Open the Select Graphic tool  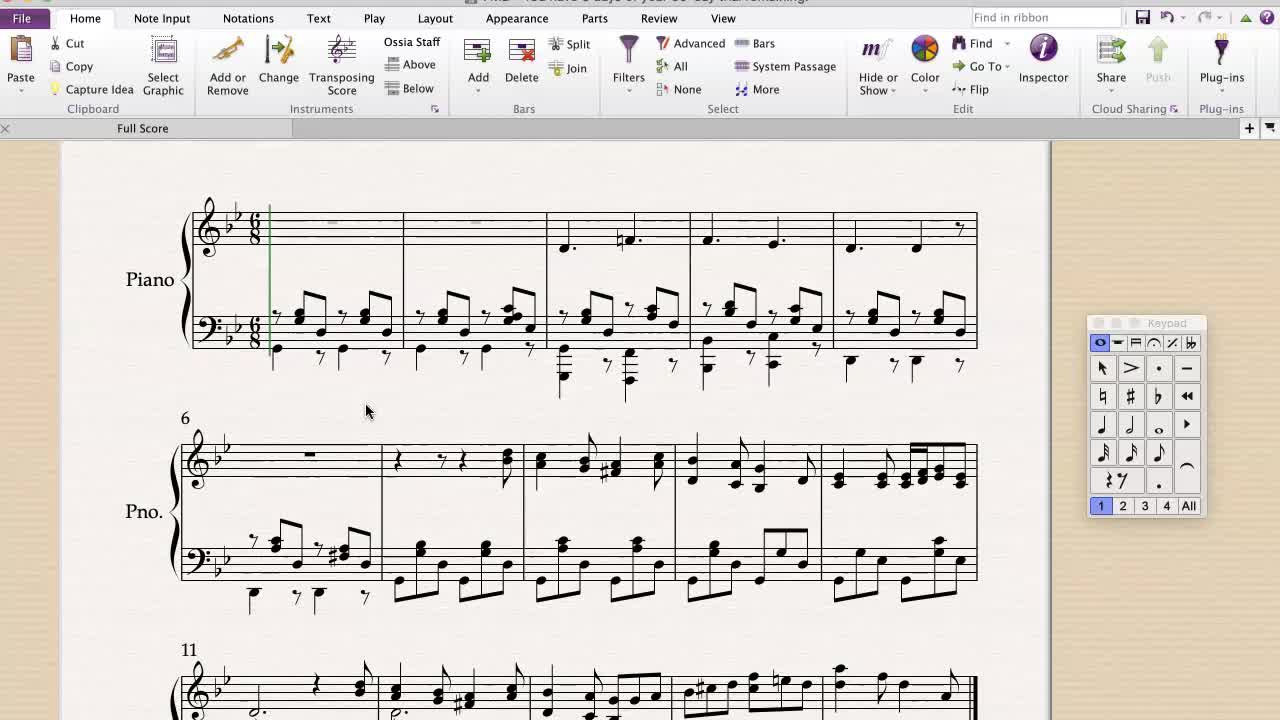[163, 66]
